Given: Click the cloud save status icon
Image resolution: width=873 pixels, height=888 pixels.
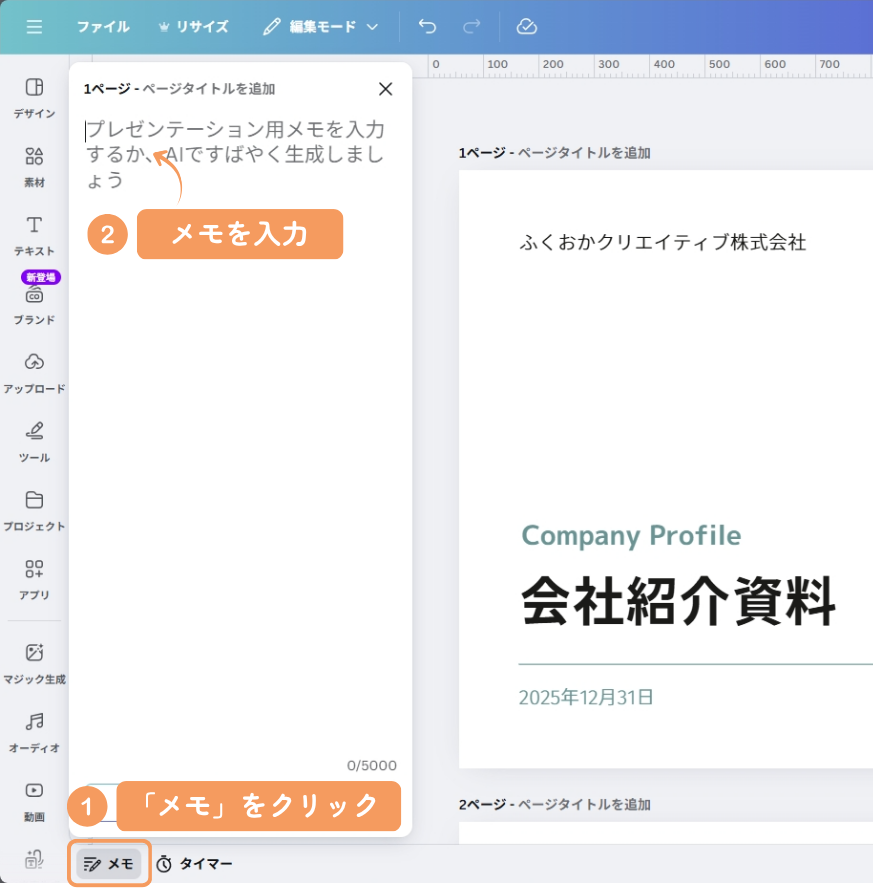Looking at the screenshot, I should pos(527,27).
